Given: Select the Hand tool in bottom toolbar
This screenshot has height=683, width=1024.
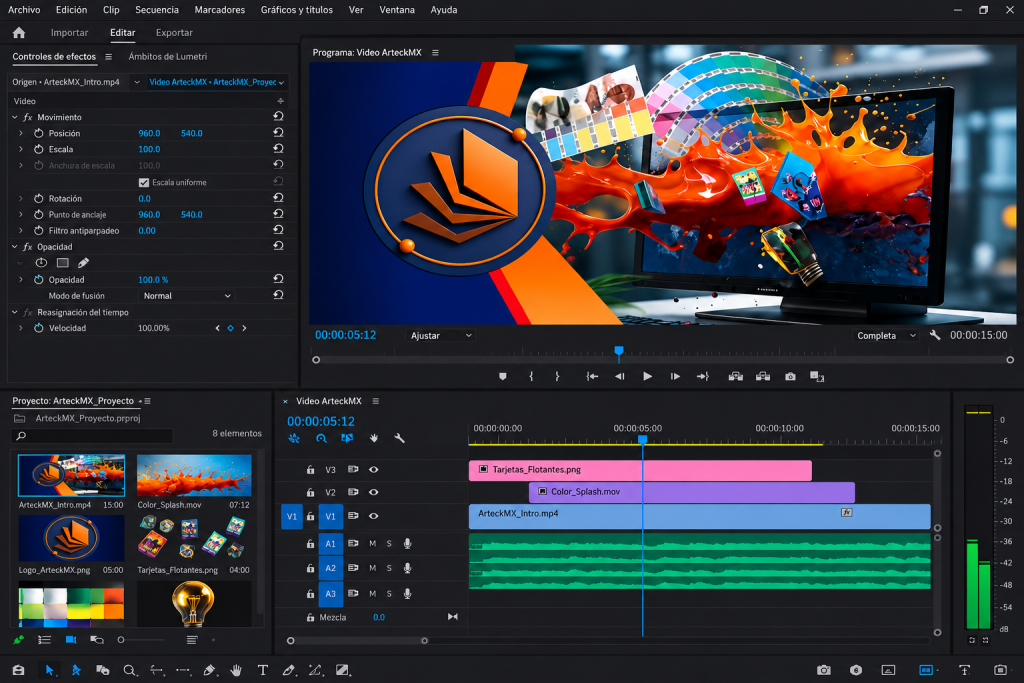Looking at the screenshot, I should (236, 670).
